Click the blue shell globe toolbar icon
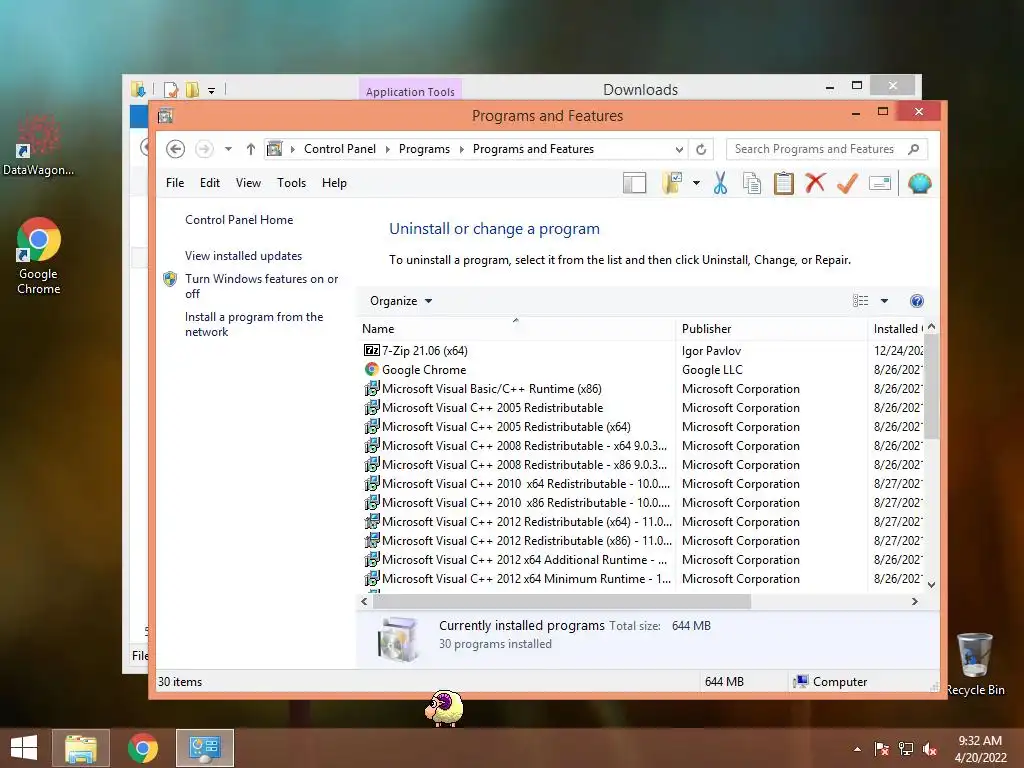Viewport: 1024px width, 768px height. (919, 184)
